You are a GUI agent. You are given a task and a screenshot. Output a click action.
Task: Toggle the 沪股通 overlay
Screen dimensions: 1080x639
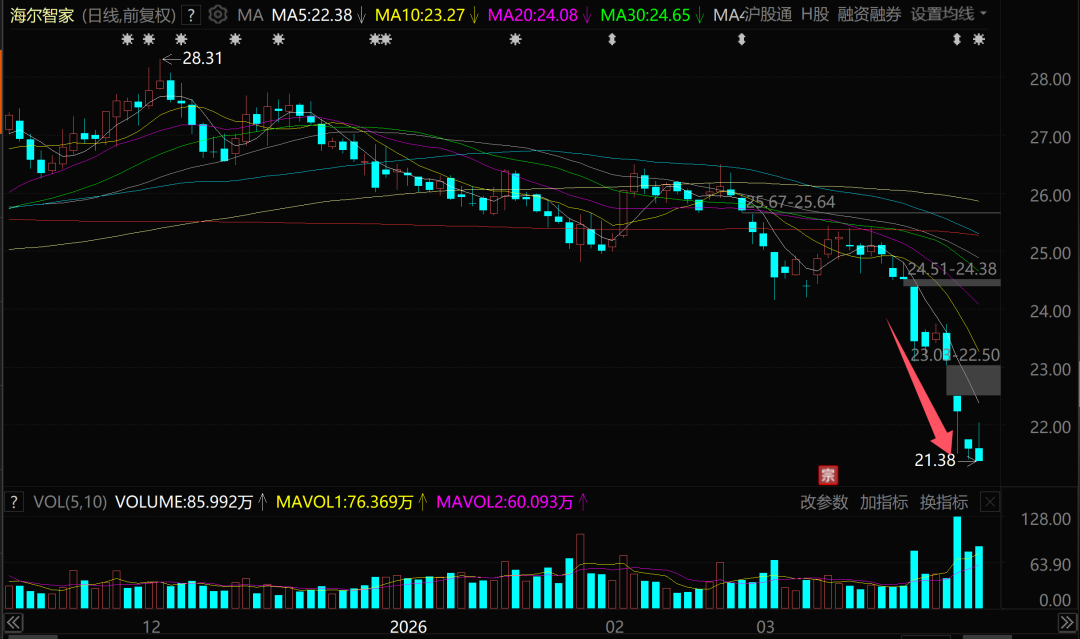(x=768, y=15)
